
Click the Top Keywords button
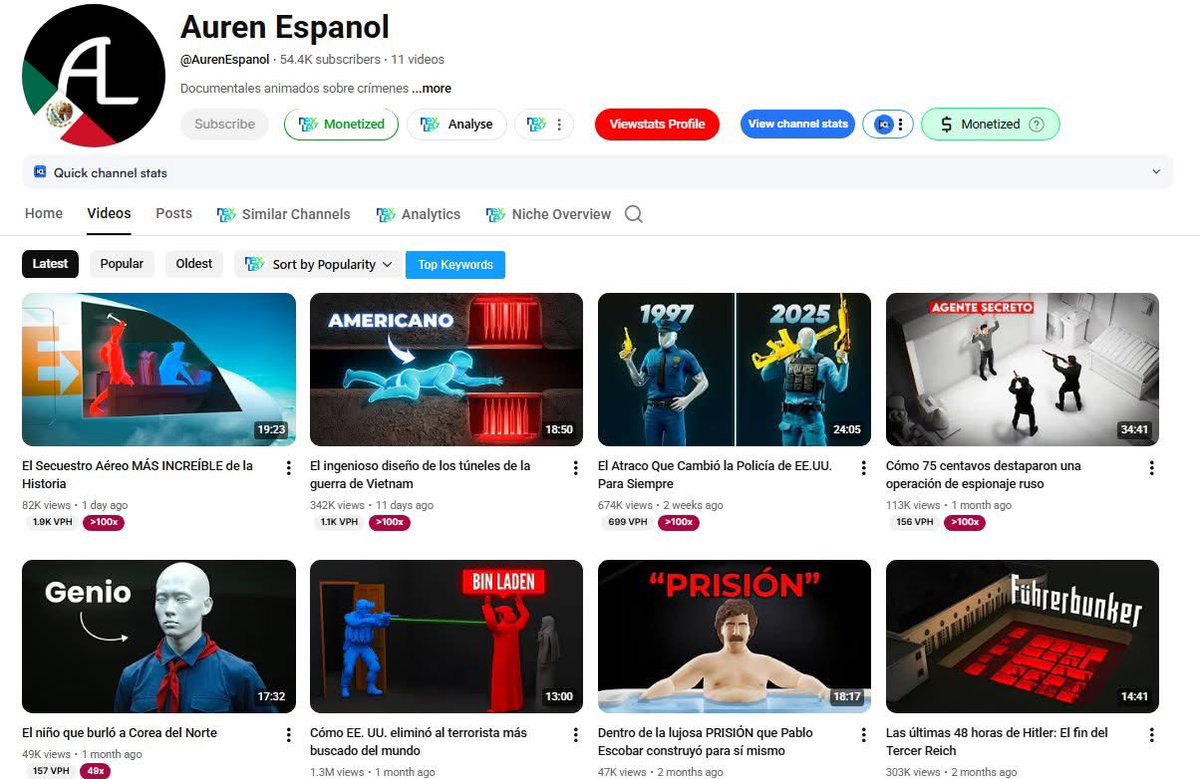point(455,265)
